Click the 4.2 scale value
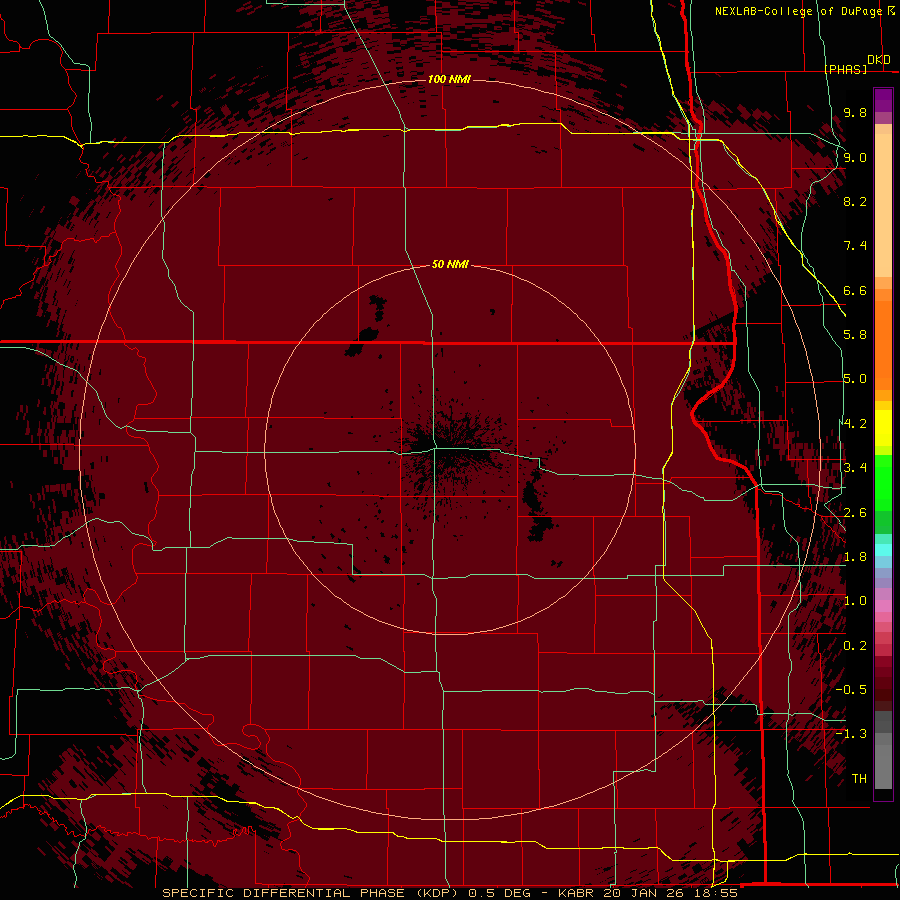The image size is (900, 900). point(855,424)
